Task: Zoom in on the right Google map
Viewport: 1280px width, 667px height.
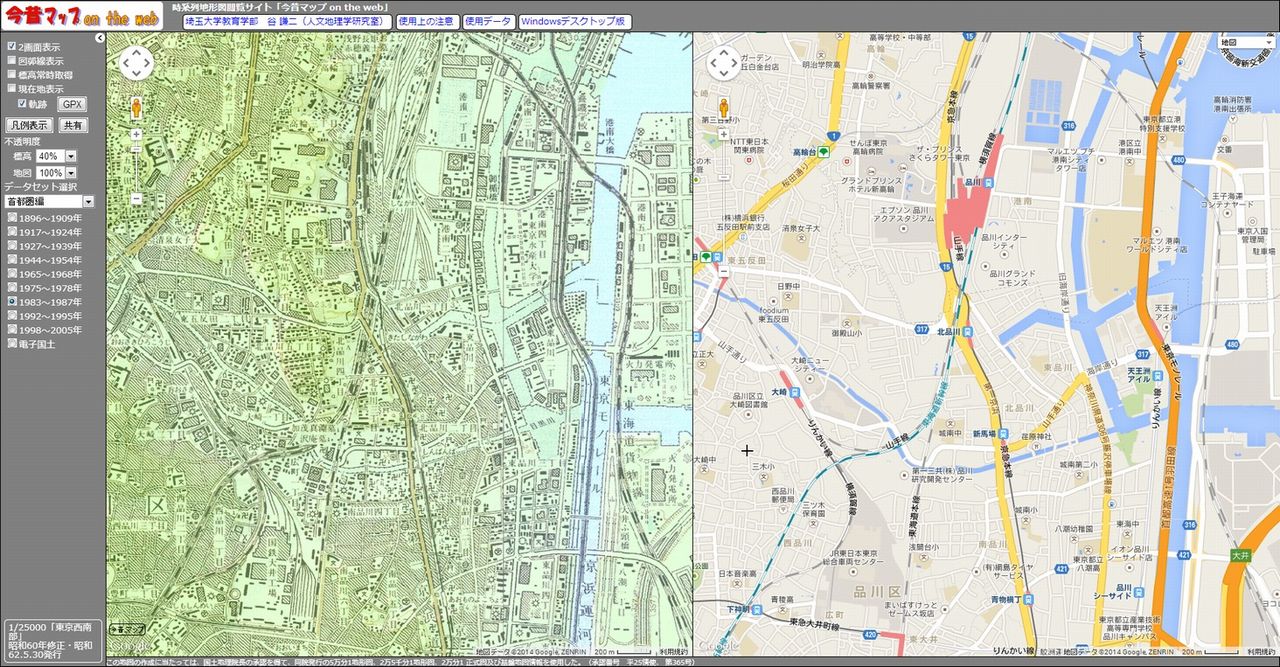Action: pyautogui.click(x=723, y=134)
